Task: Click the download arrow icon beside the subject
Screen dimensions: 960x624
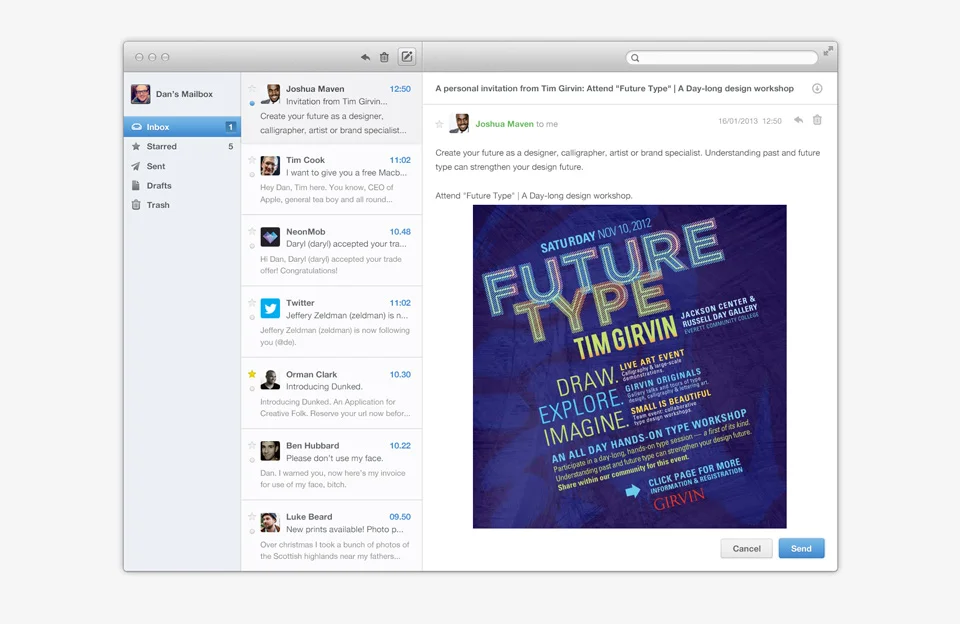Action: [817, 88]
